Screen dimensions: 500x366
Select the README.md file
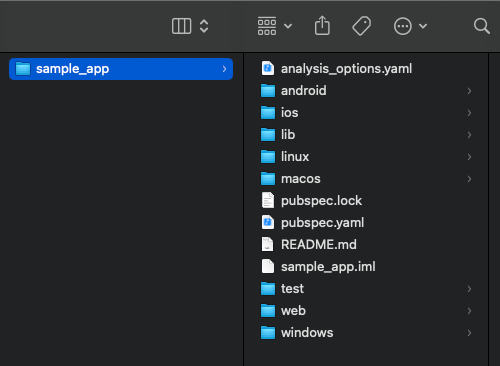pyautogui.click(x=365, y=245)
